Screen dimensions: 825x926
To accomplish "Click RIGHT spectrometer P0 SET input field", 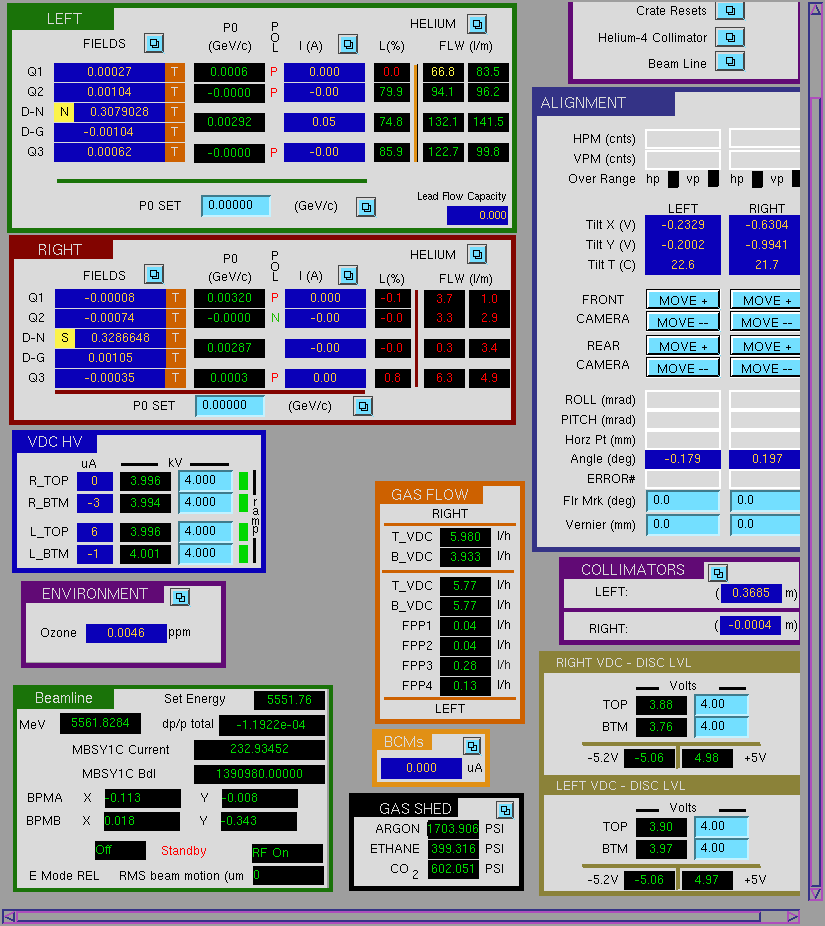I will tap(230, 405).
